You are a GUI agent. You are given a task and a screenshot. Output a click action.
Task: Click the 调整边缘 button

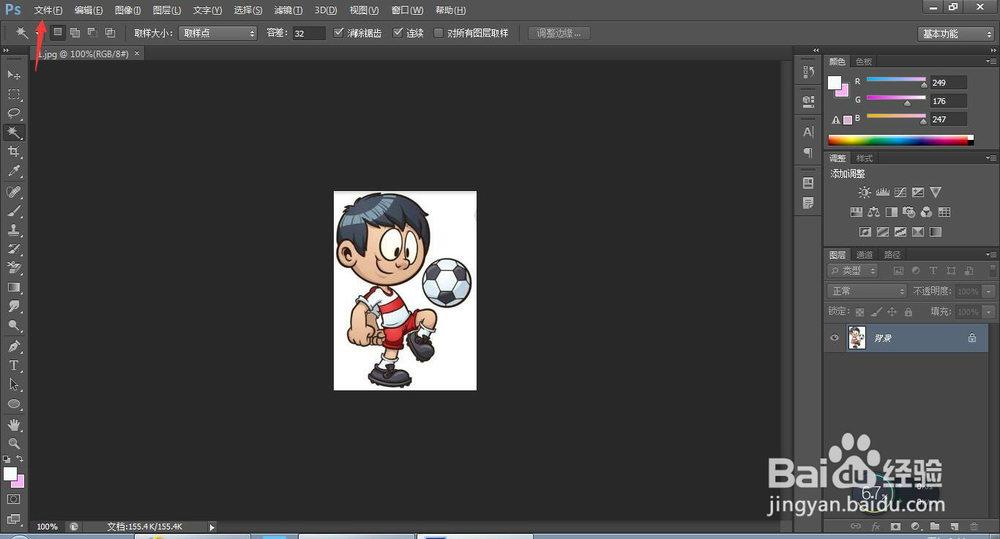click(559, 33)
